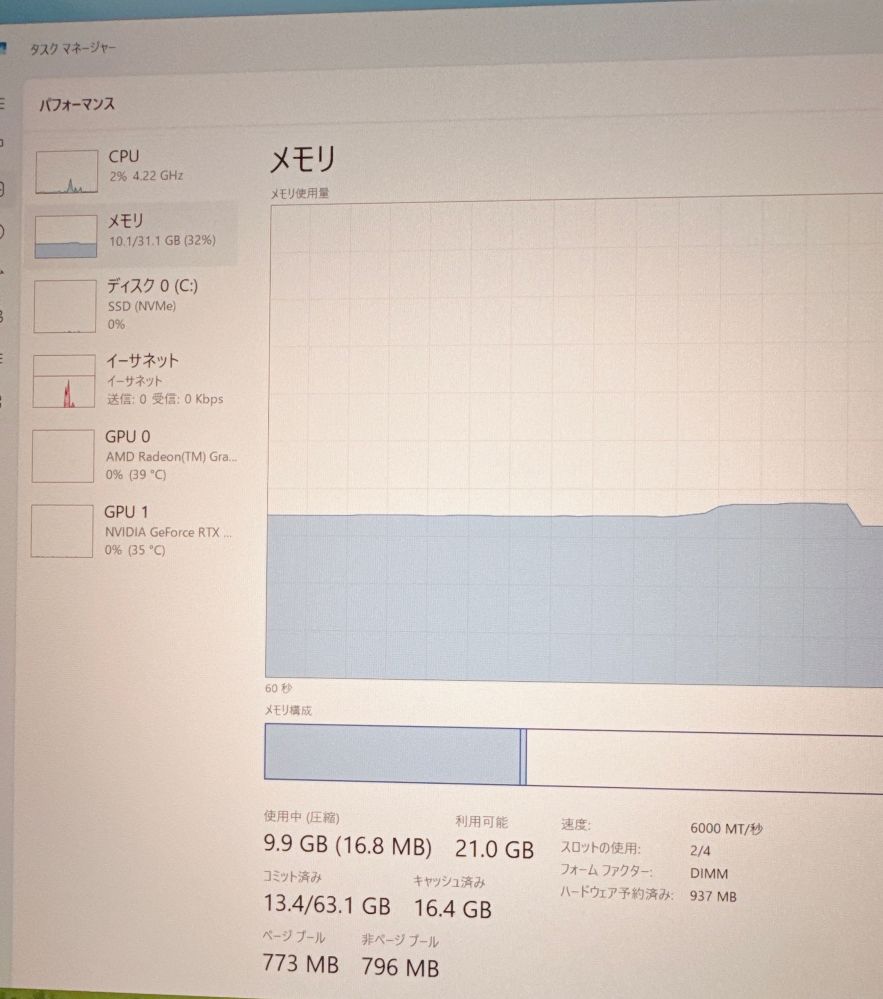Image resolution: width=883 pixels, height=999 pixels.
Task: Click the フォーム ファクター label
Action: pos(607,870)
